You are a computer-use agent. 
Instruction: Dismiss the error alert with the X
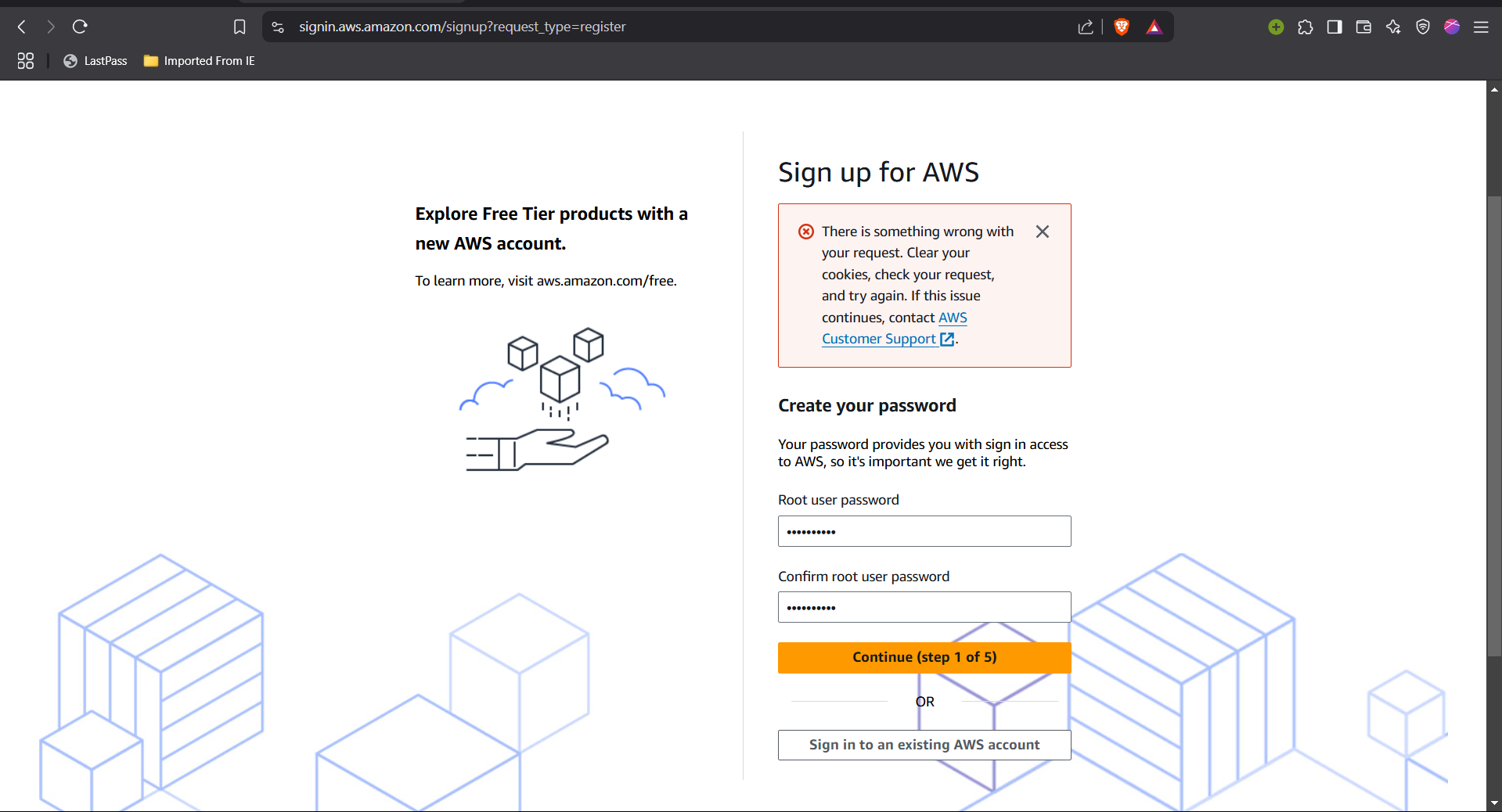coord(1043,232)
